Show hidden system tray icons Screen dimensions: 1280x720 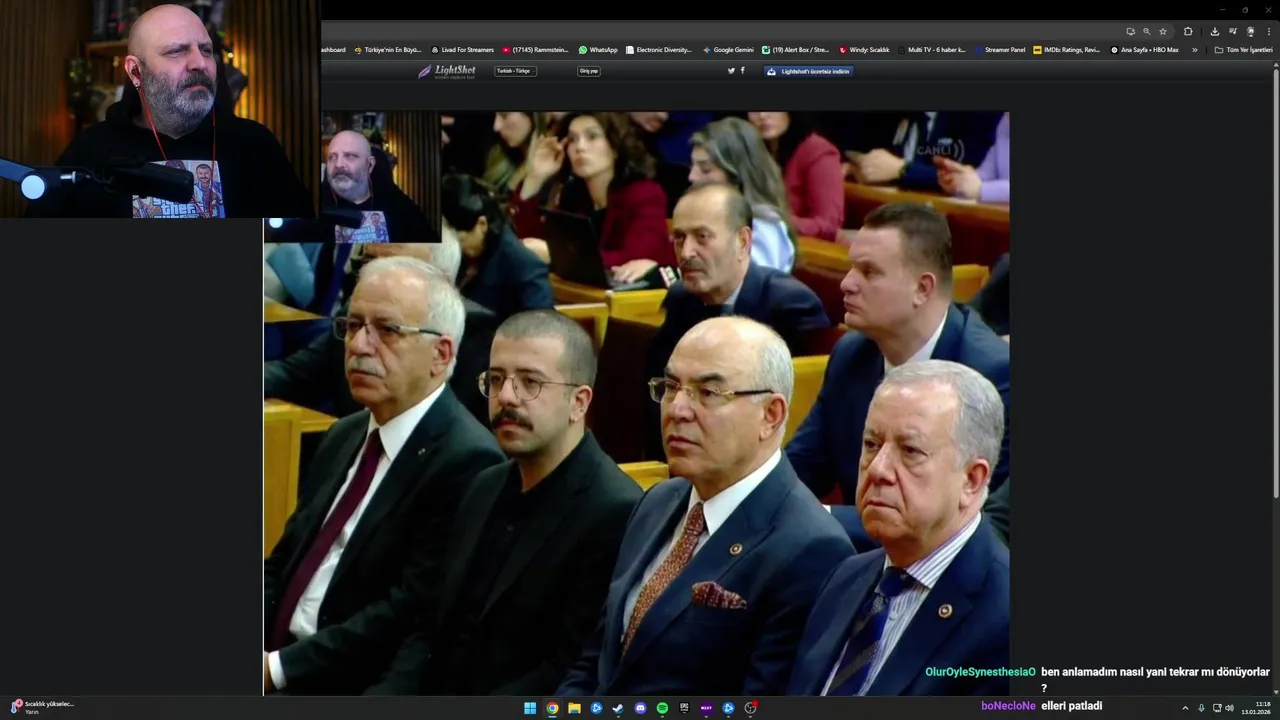tap(1185, 708)
